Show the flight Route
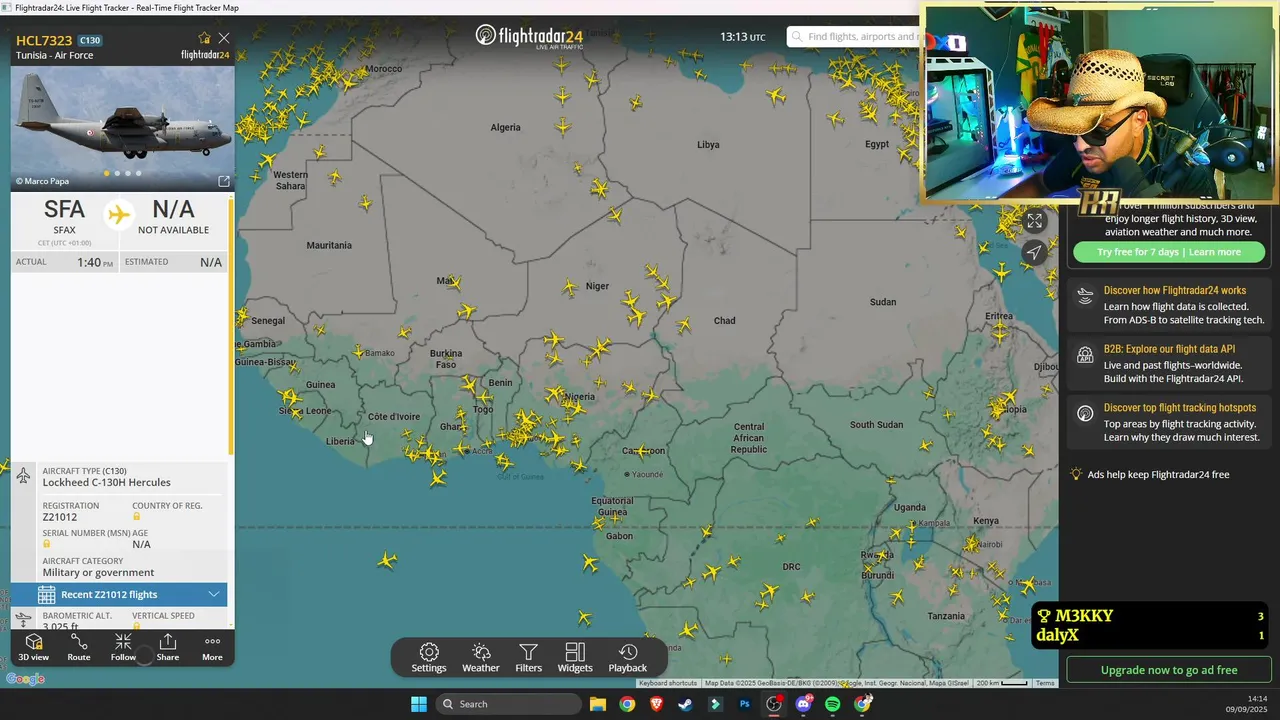Screen dimensions: 1280x720 coord(79,647)
